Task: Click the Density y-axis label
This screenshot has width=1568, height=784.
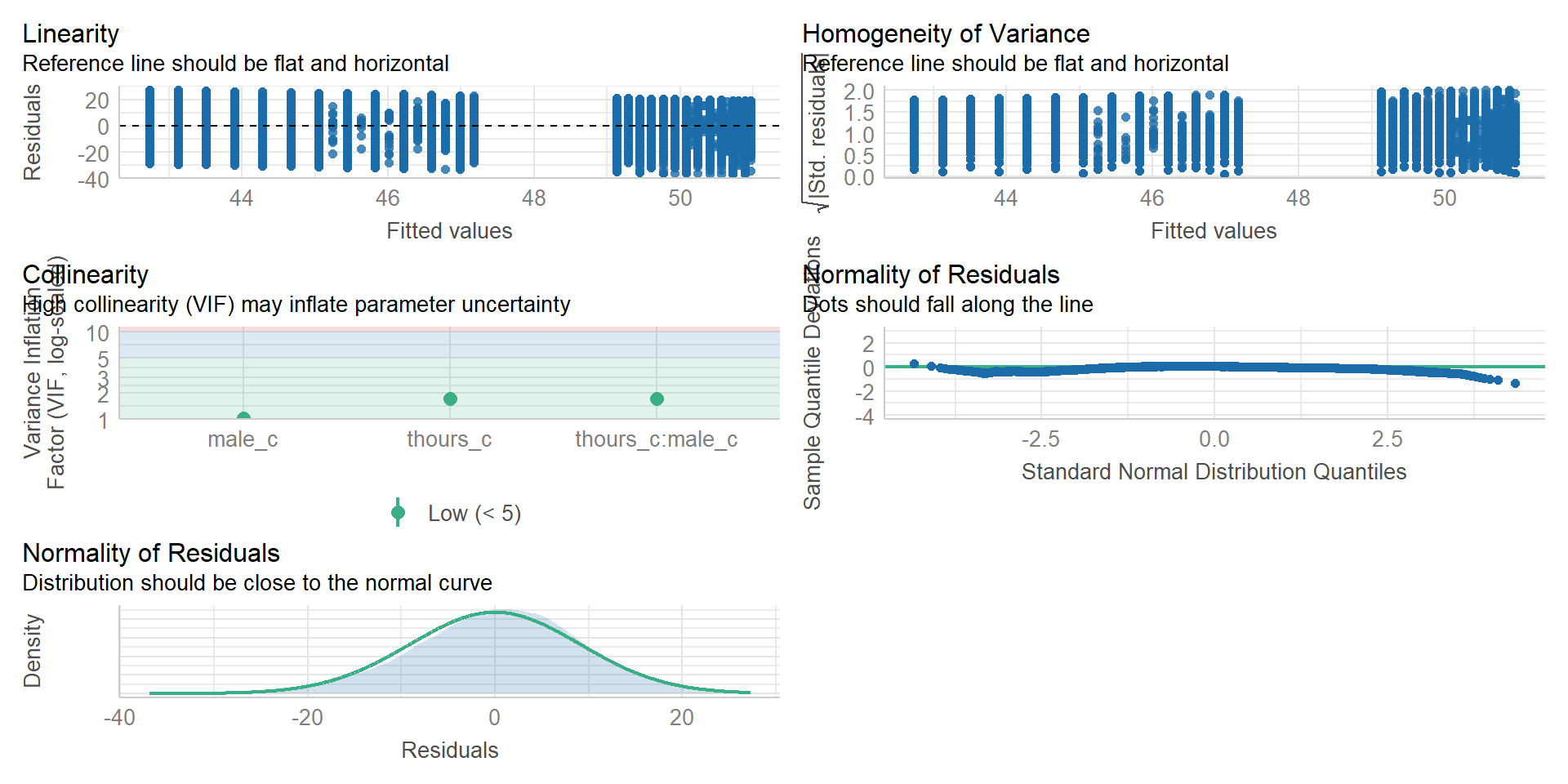Action: [33, 651]
